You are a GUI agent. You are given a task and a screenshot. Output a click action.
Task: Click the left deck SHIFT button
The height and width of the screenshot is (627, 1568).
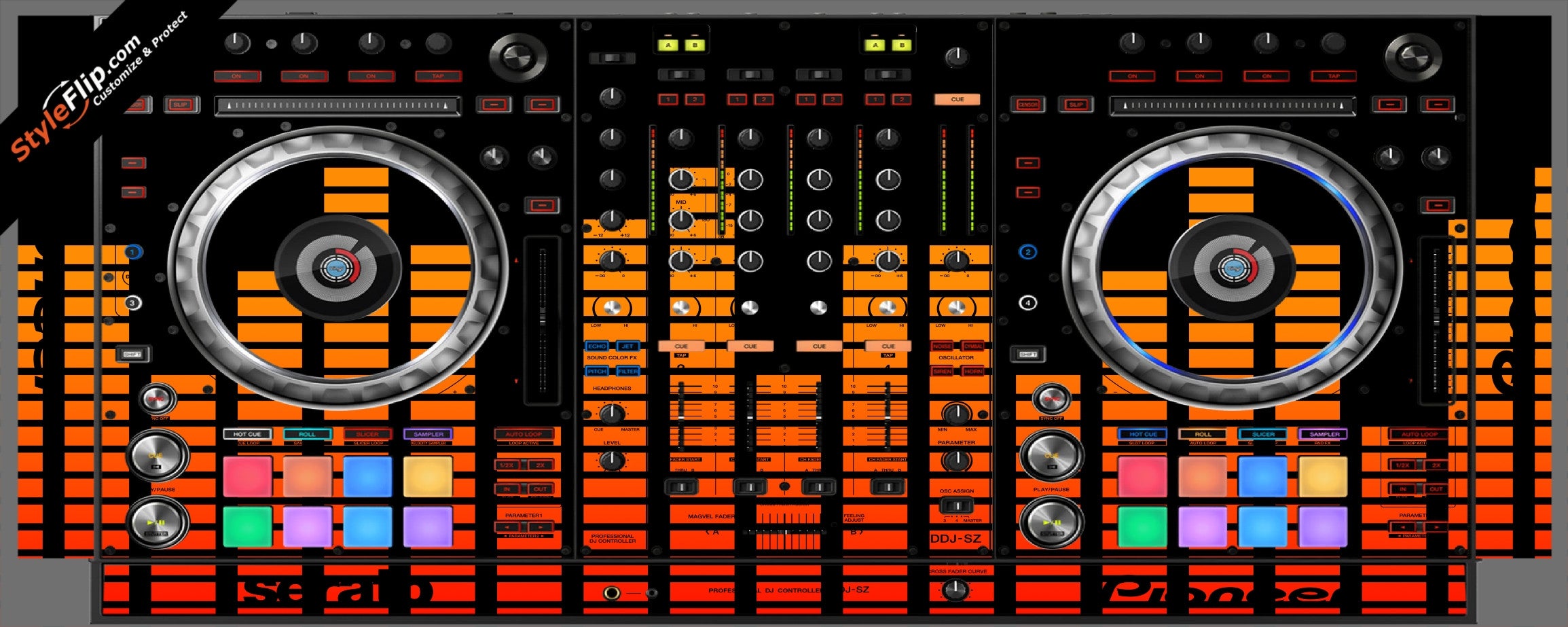132,355
